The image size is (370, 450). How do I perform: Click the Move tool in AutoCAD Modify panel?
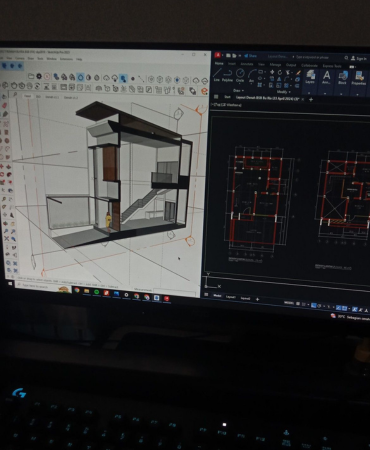coord(272,72)
